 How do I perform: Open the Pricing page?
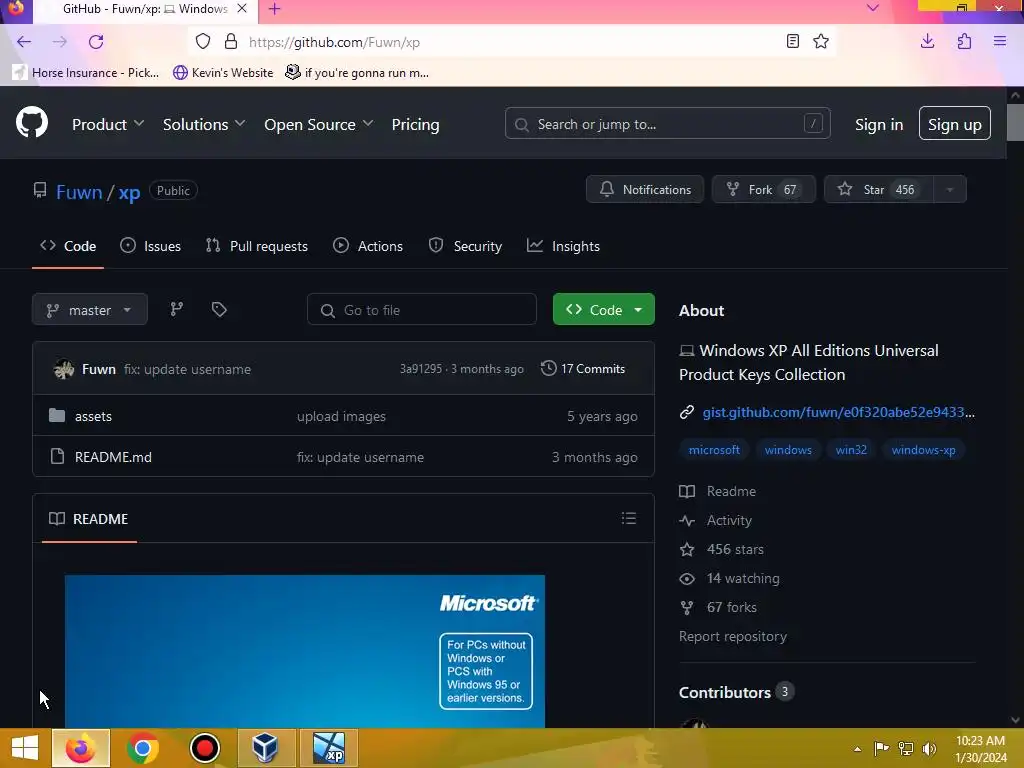(415, 124)
